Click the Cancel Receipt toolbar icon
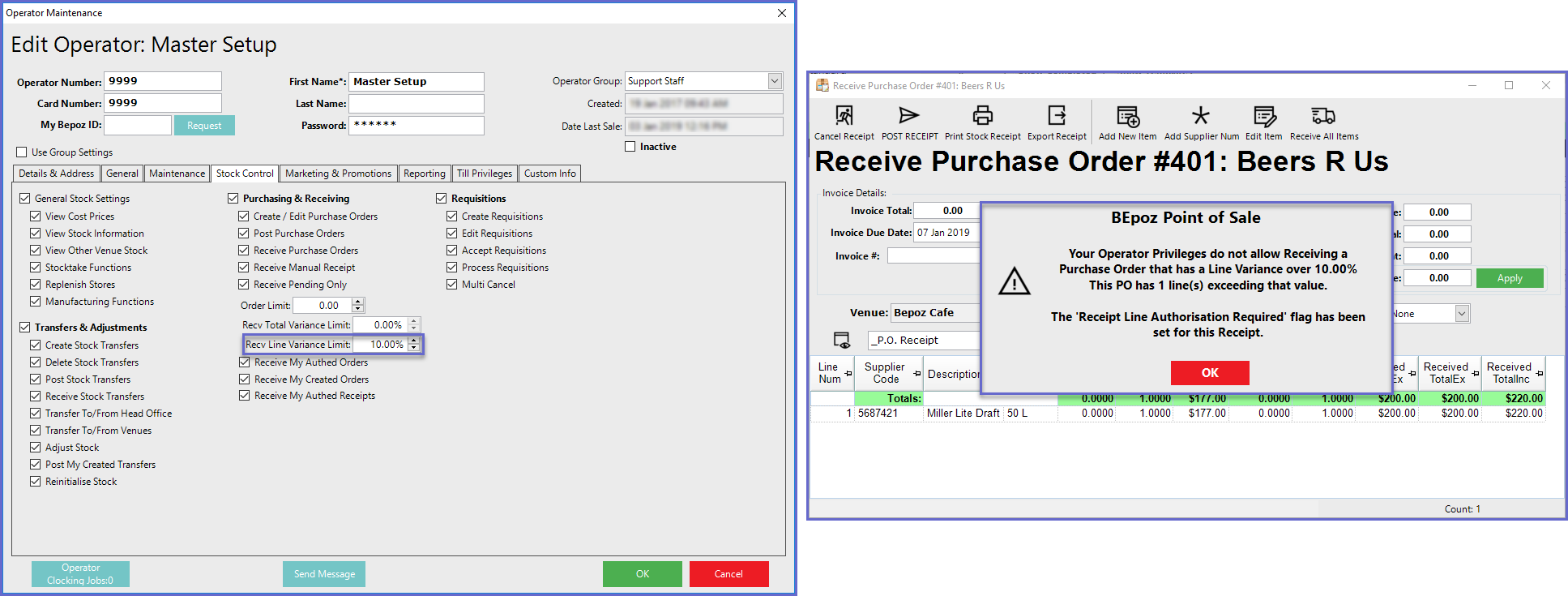1568x596 pixels. click(x=844, y=115)
